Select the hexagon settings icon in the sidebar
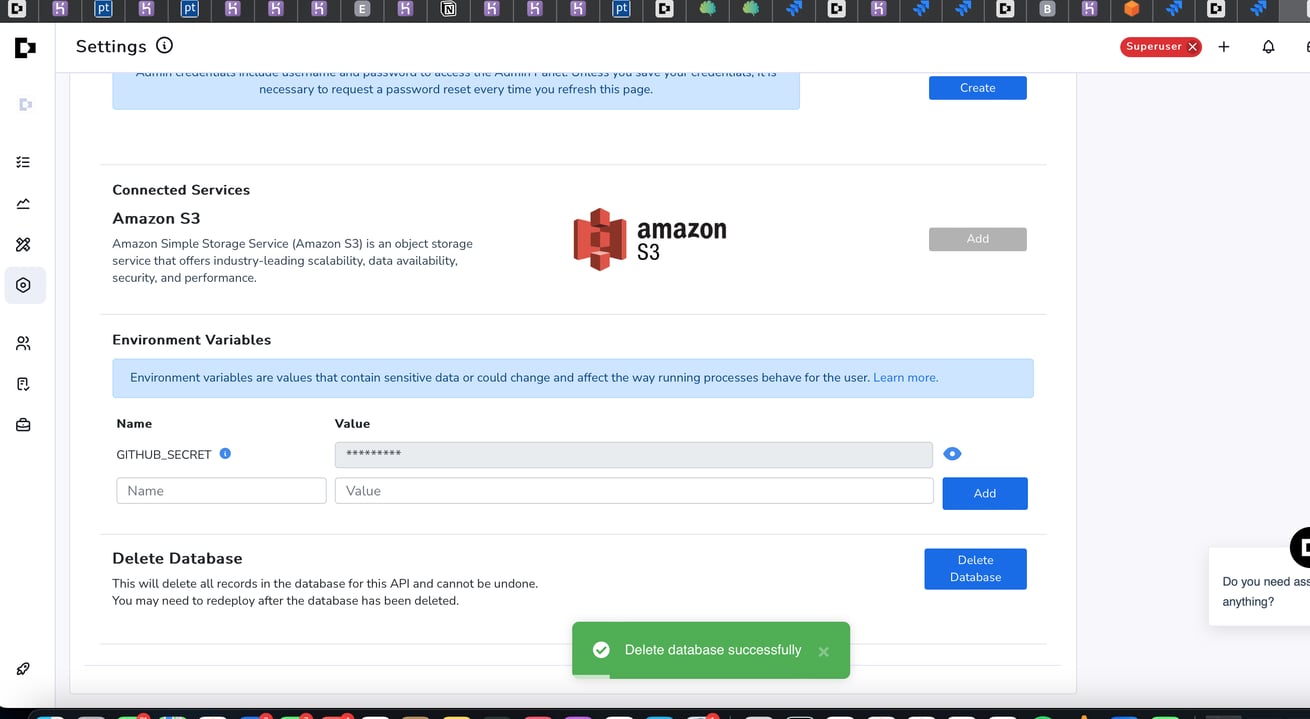Viewport: 1310px width, 719px height. (x=23, y=285)
